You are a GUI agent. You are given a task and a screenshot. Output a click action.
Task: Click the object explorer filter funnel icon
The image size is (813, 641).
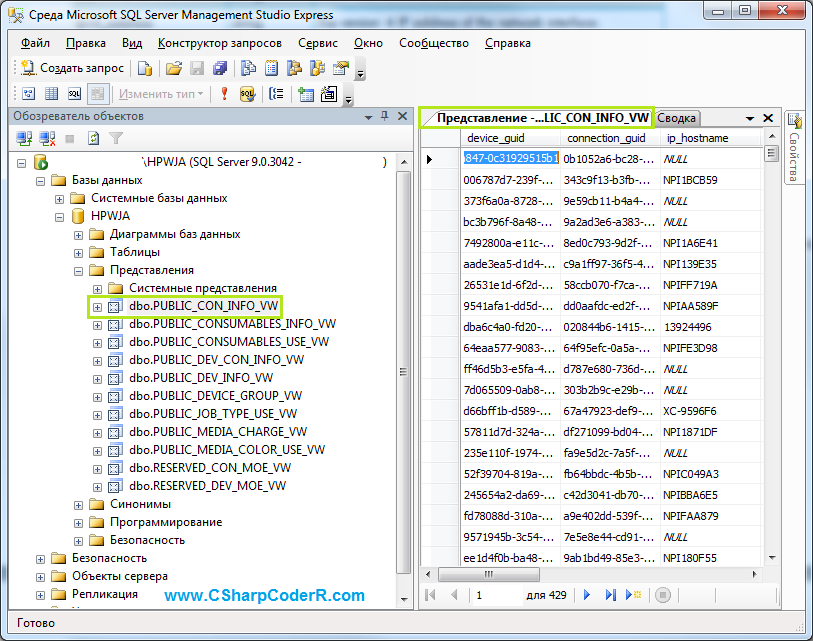[116, 138]
